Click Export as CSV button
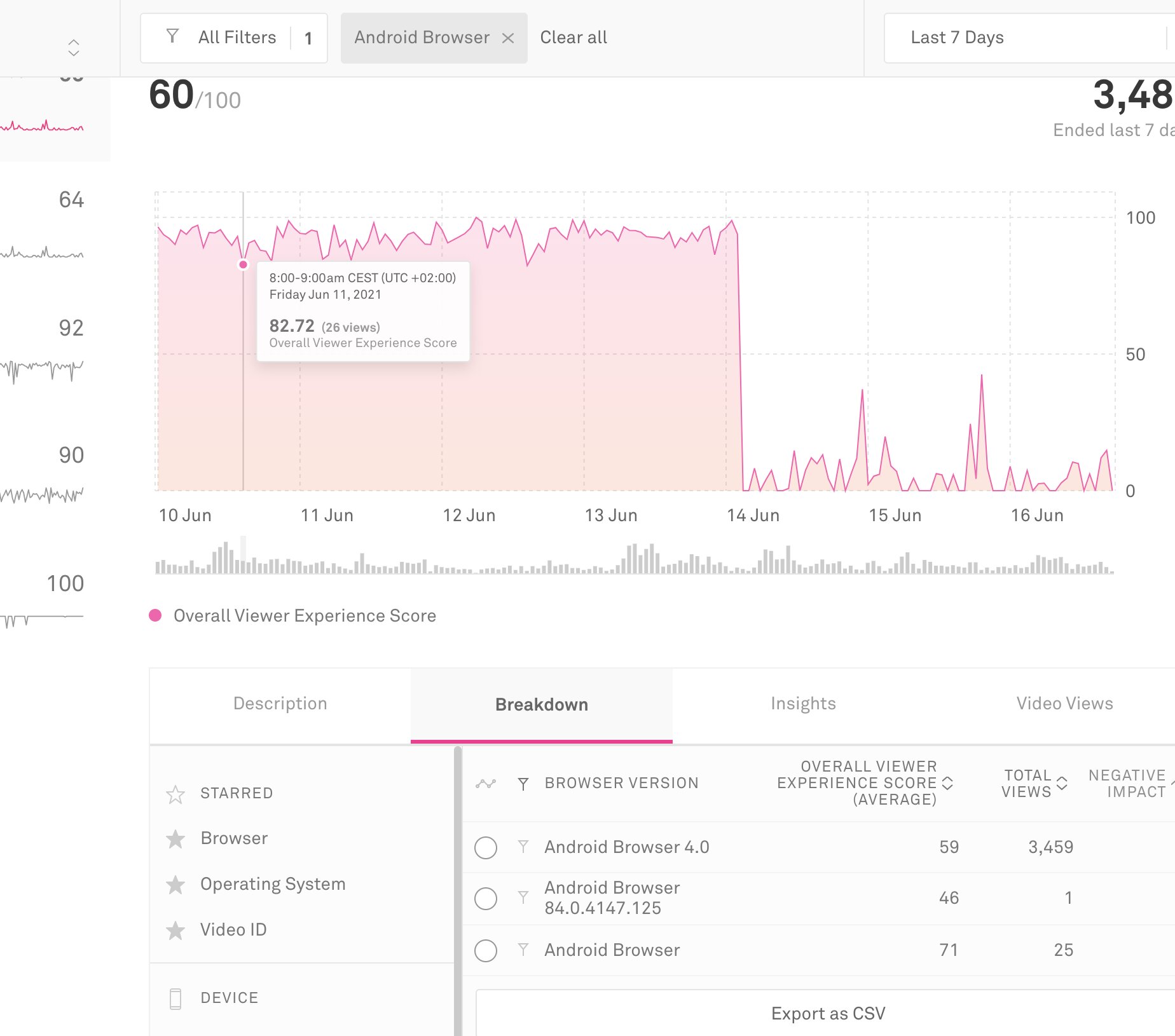This screenshot has height=1036, width=1175. [x=828, y=1013]
